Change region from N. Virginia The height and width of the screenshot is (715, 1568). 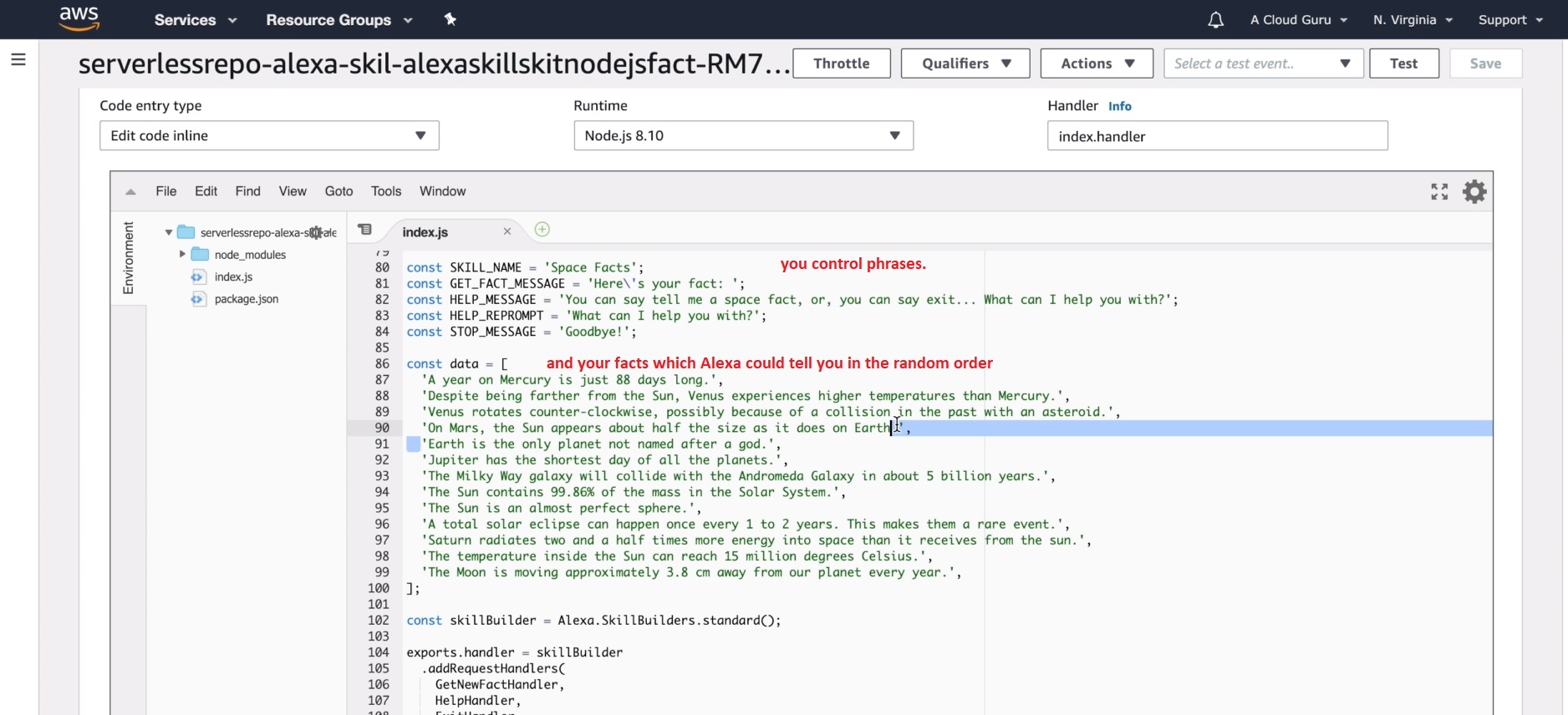[x=1413, y=20]
